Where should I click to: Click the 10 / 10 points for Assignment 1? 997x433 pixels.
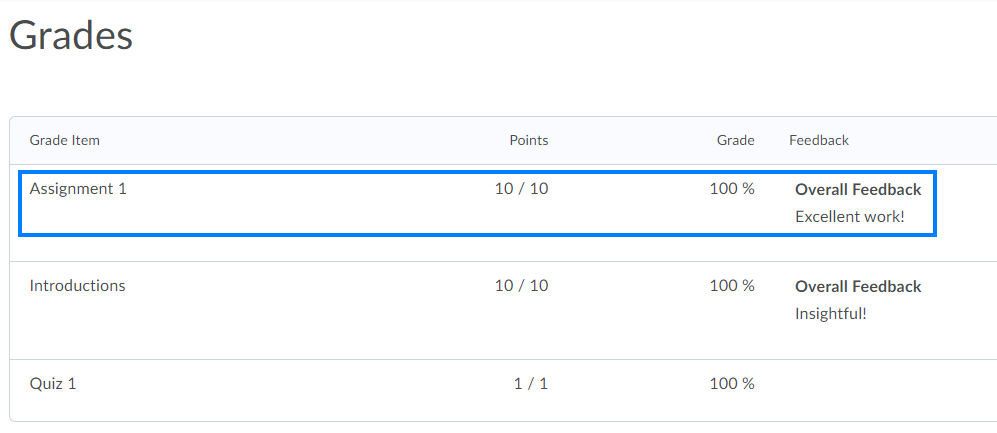[x=521, y=188]
